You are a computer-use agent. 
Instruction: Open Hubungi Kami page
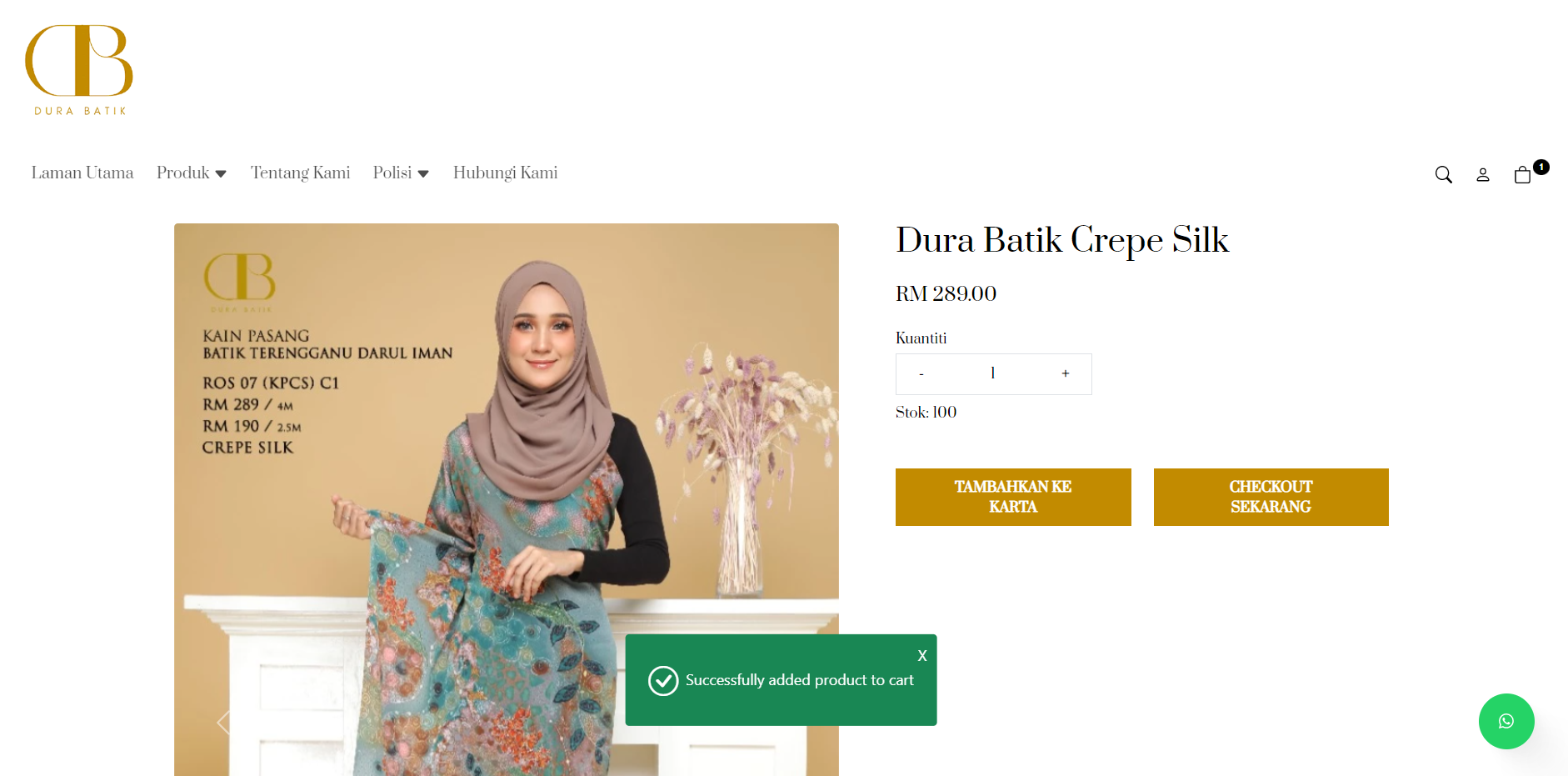pyautogui.click(x=505, y=173)
